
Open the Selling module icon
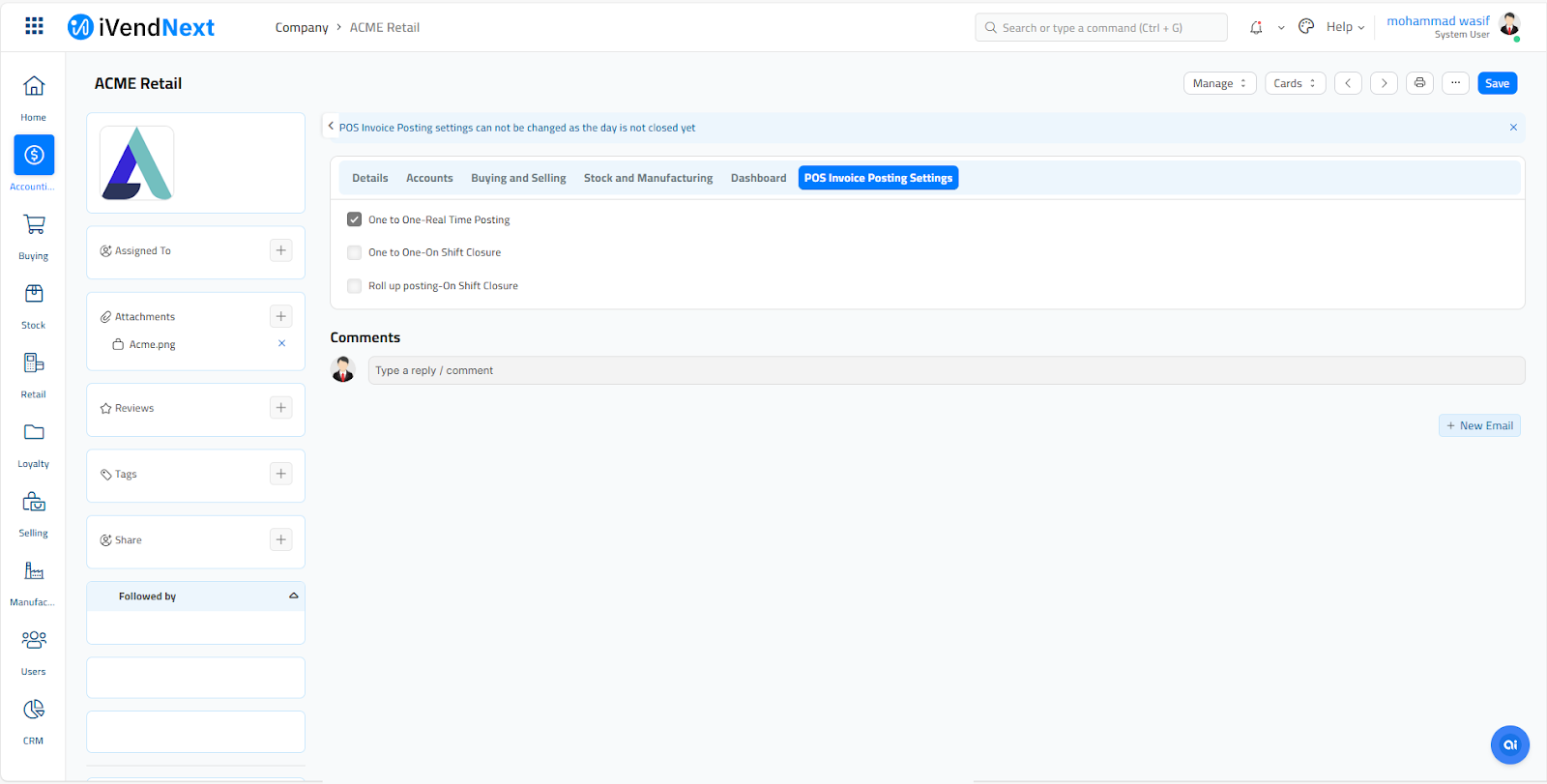[x=34, y=502]
